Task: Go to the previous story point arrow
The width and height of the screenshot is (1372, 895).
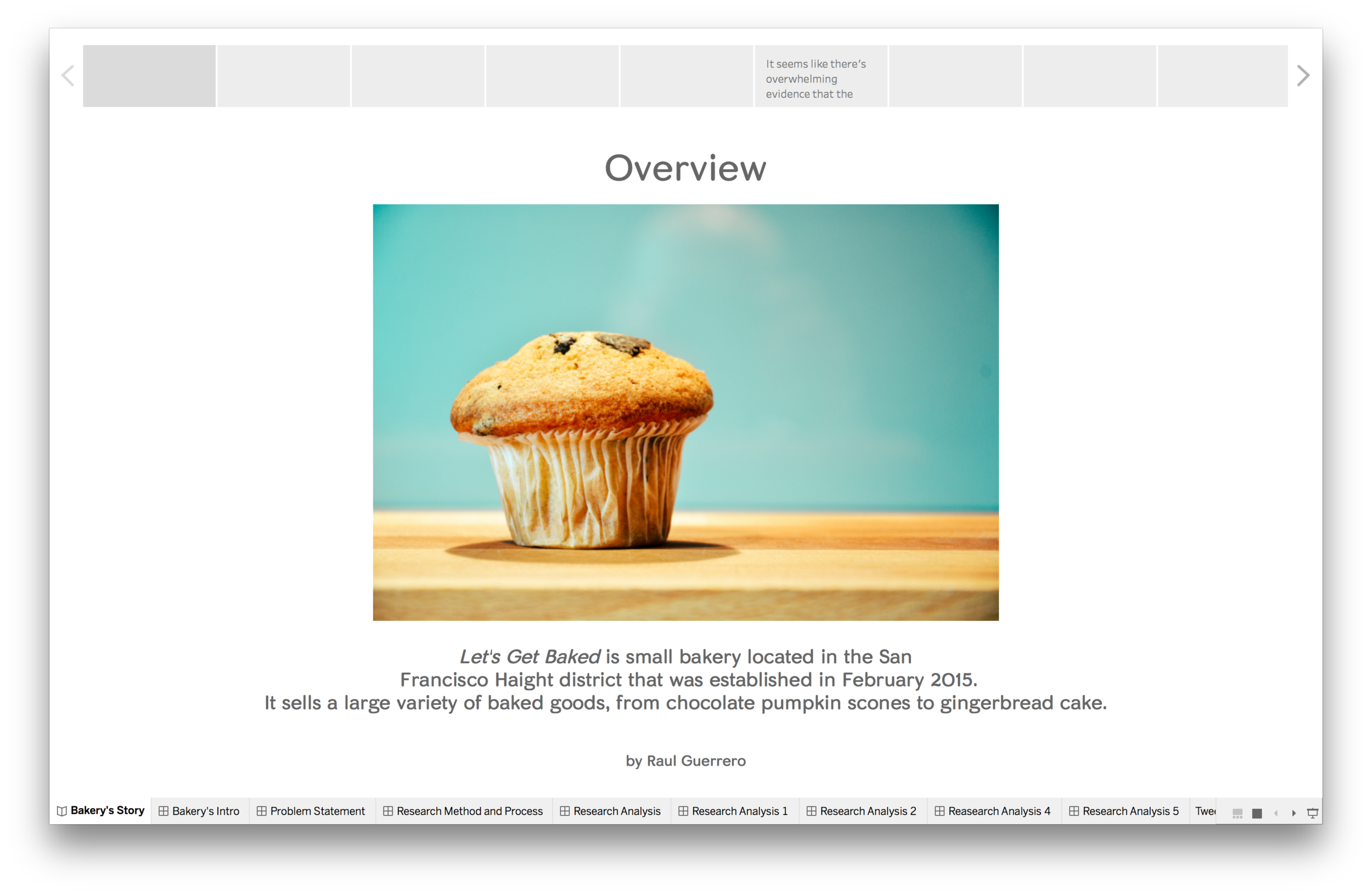Action: coord(68,76)
